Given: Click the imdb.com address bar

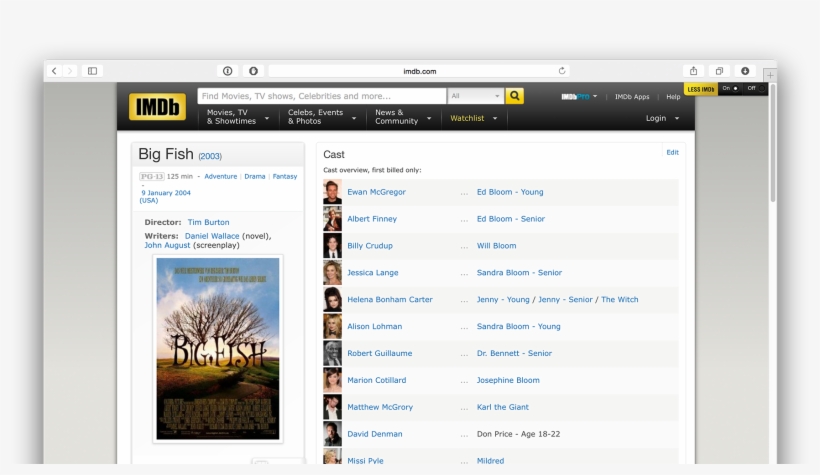Looking at the screenshot, I should (x=419, y=71).
